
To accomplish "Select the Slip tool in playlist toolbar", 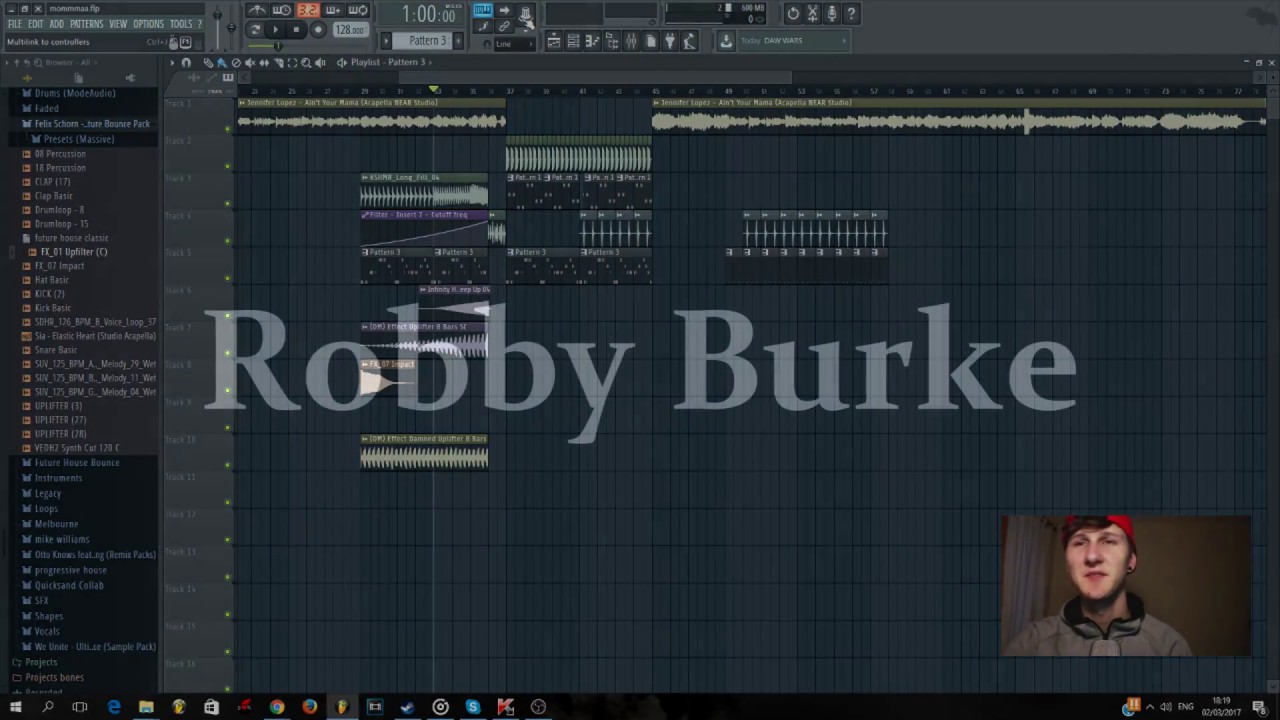I will pos(264,62).
